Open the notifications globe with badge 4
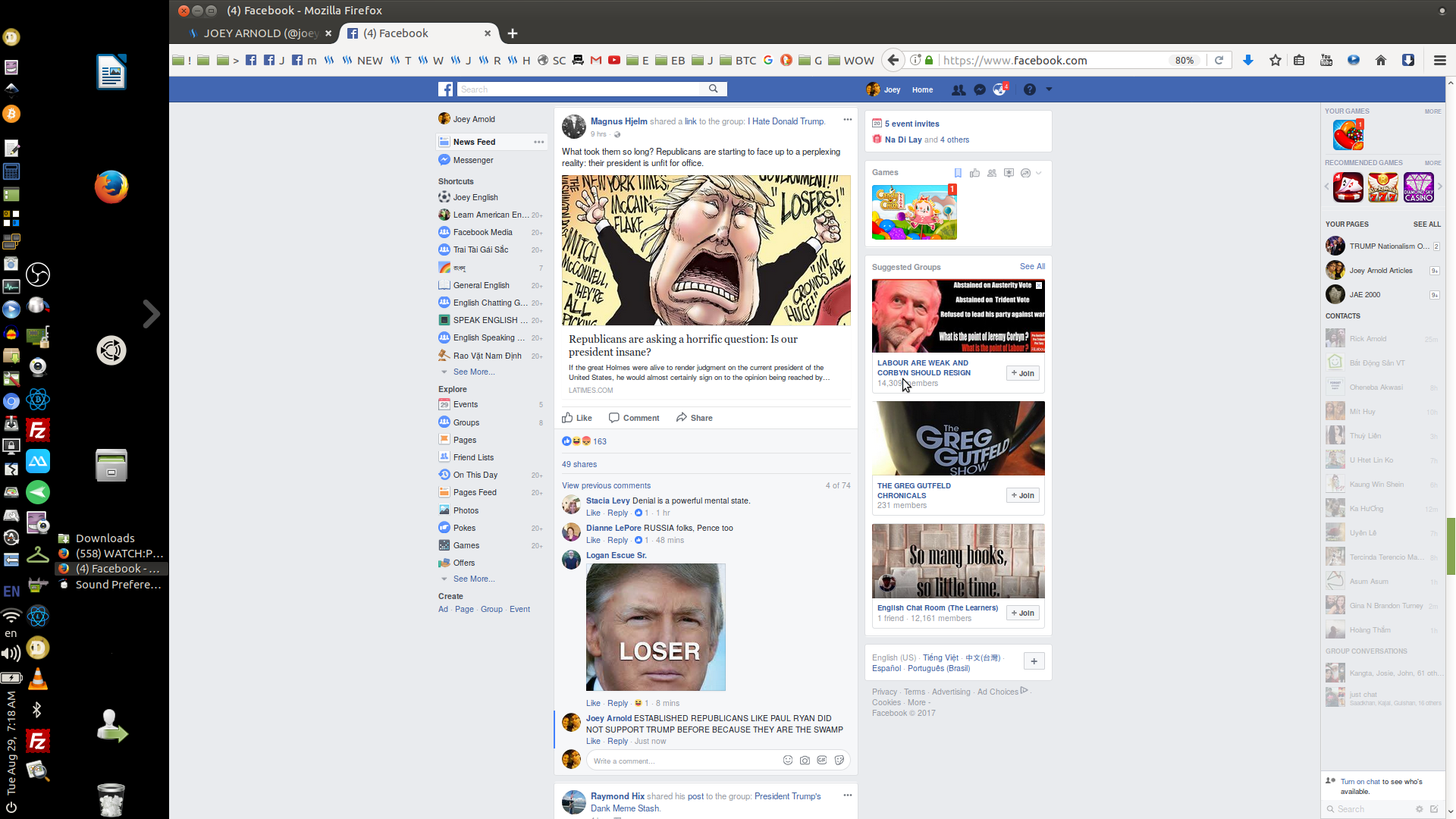This screenshot has height=819, width=1456. (1000, 89)
